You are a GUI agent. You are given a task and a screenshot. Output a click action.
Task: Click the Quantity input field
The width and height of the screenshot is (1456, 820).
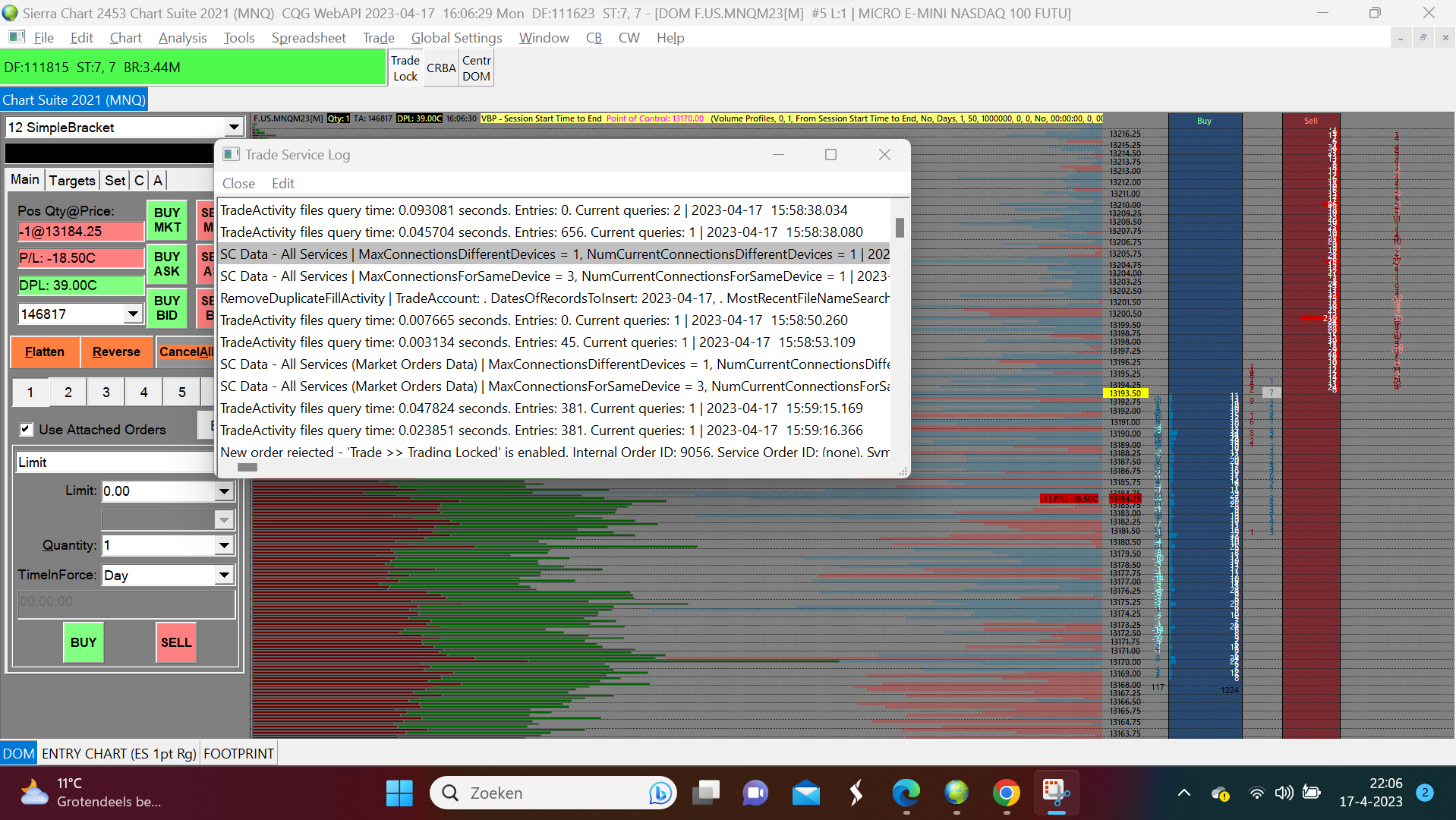159,545
